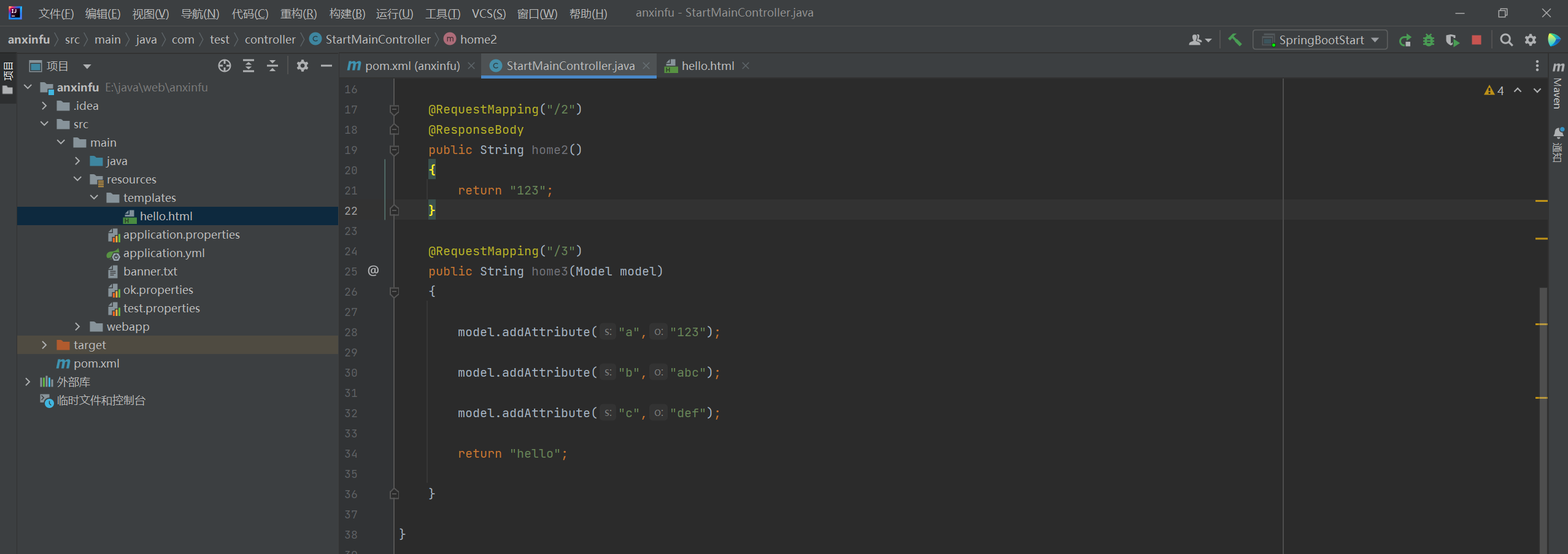The width and height of the screenshot is (1568, 554).
Task: Close the hello.html editor tab
Action: pos(746,66)
